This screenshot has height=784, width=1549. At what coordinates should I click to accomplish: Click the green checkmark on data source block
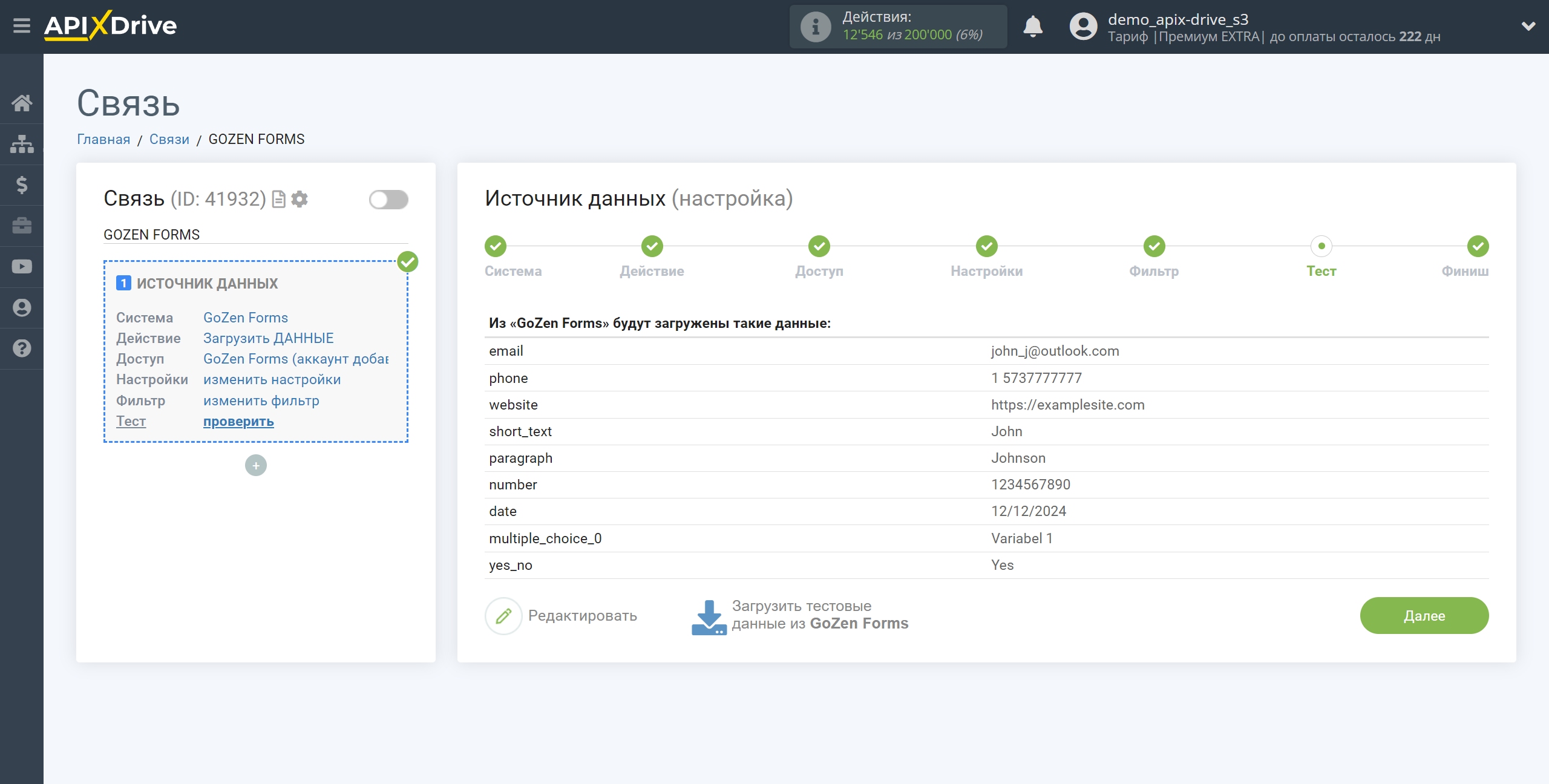click(408, 262)
